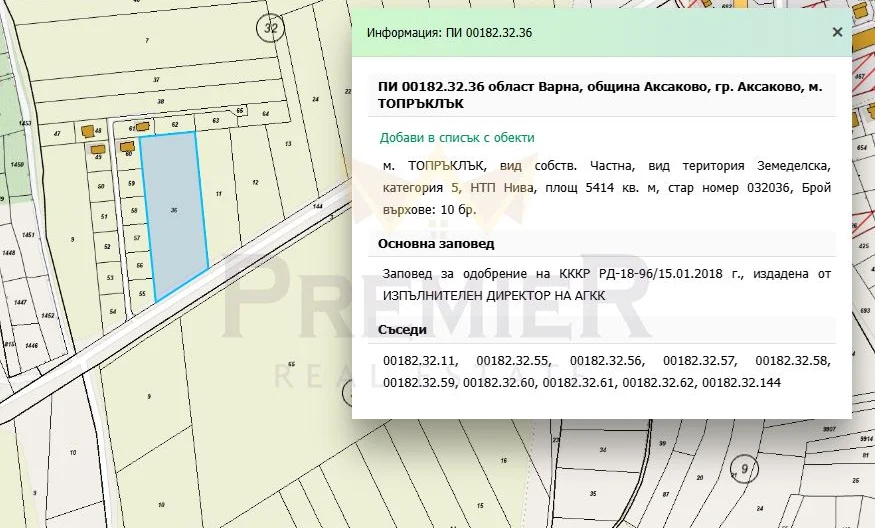The width and height of the screenshot is (875, 528).
Task: Close the parcel information popup
Action: click(x=837, y=32)
